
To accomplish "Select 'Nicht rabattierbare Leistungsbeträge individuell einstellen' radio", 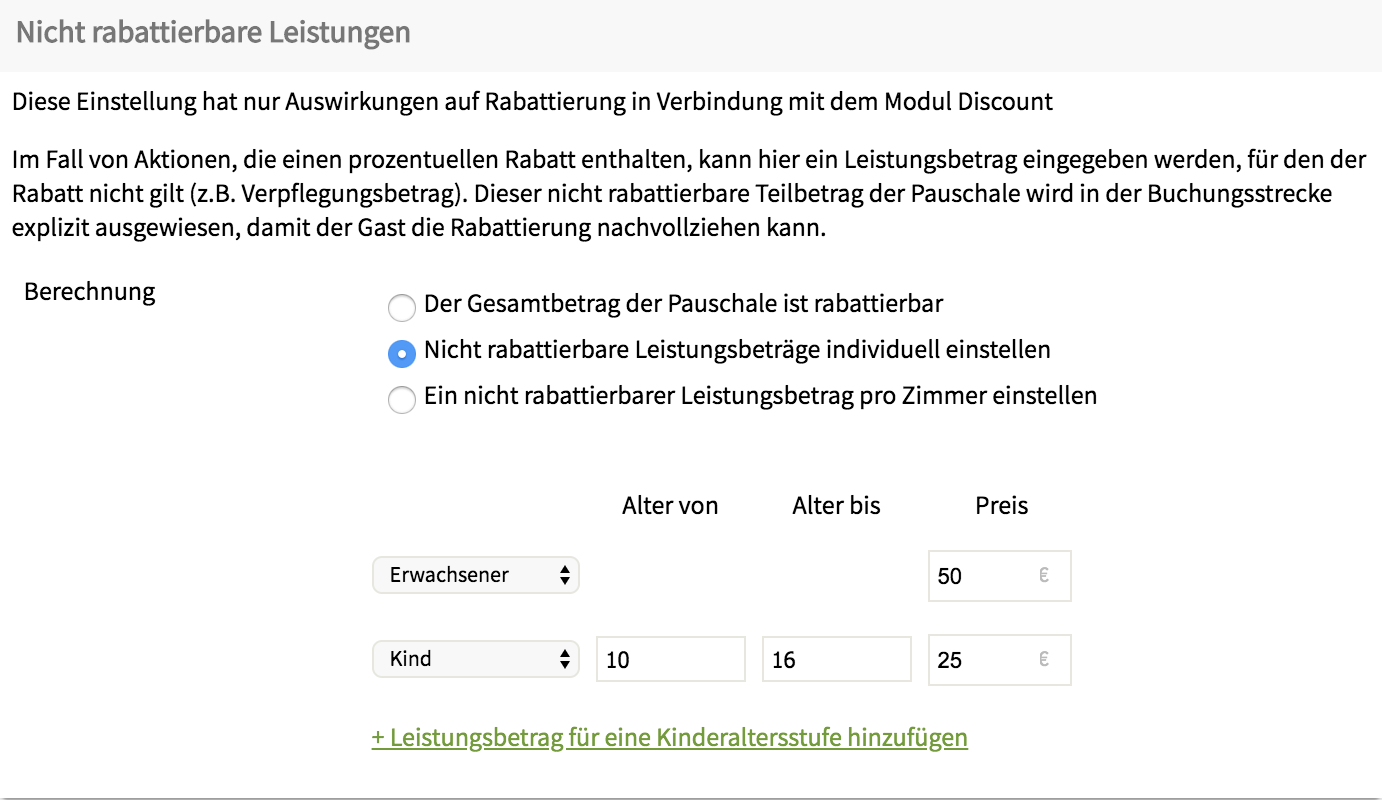I will pyautogui.click(x=401, y=353).
